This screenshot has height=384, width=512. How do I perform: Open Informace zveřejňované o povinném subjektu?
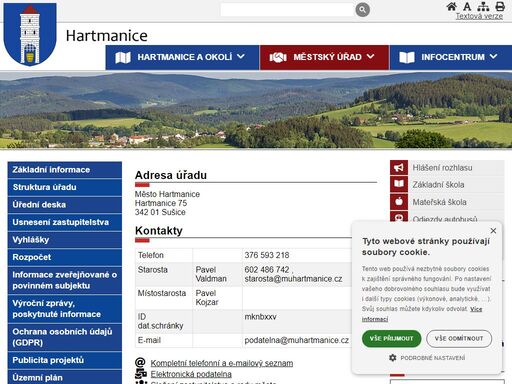click(x=65, y=280)
